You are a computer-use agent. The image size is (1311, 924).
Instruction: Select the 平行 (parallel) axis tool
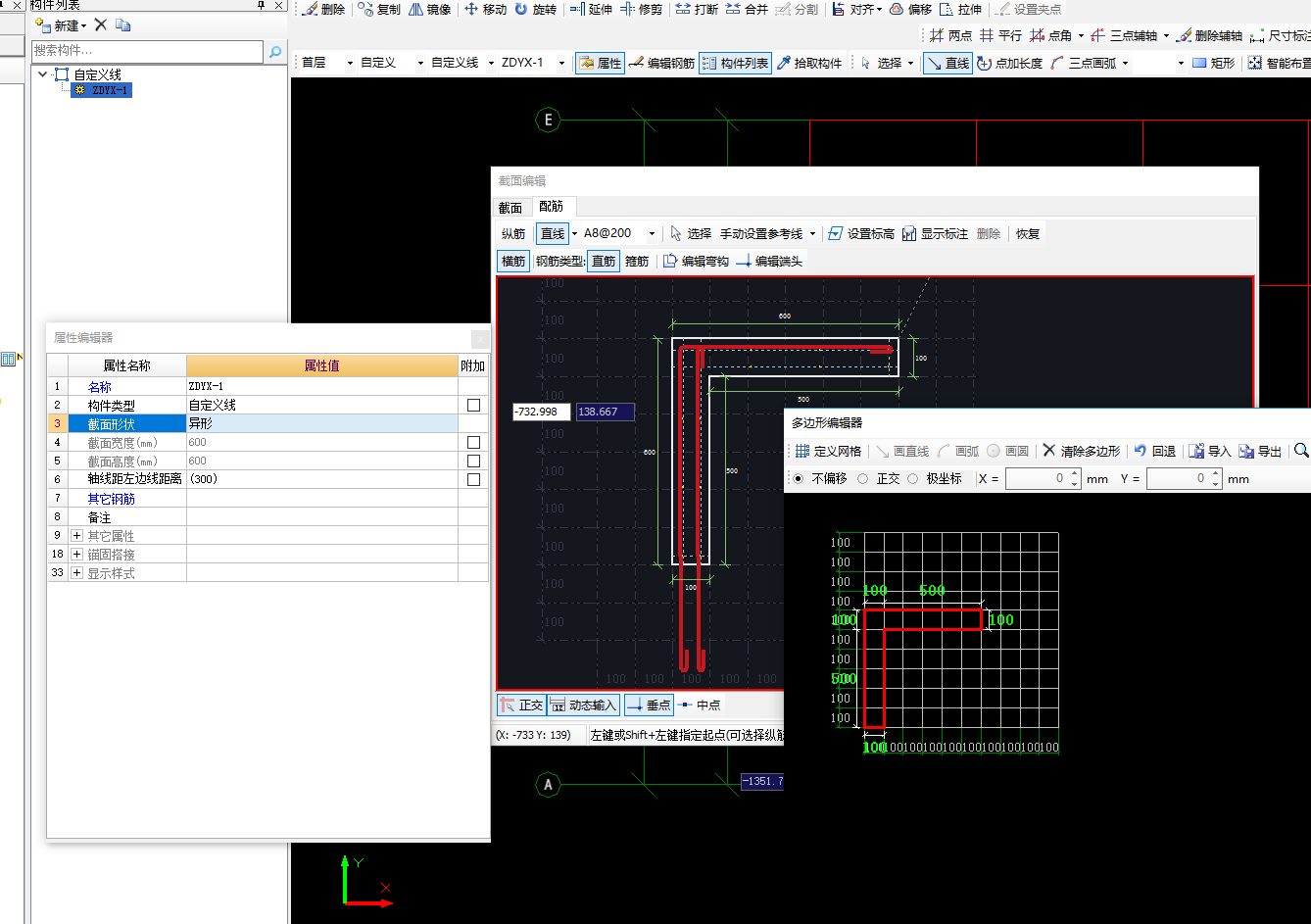[1001, 35]
